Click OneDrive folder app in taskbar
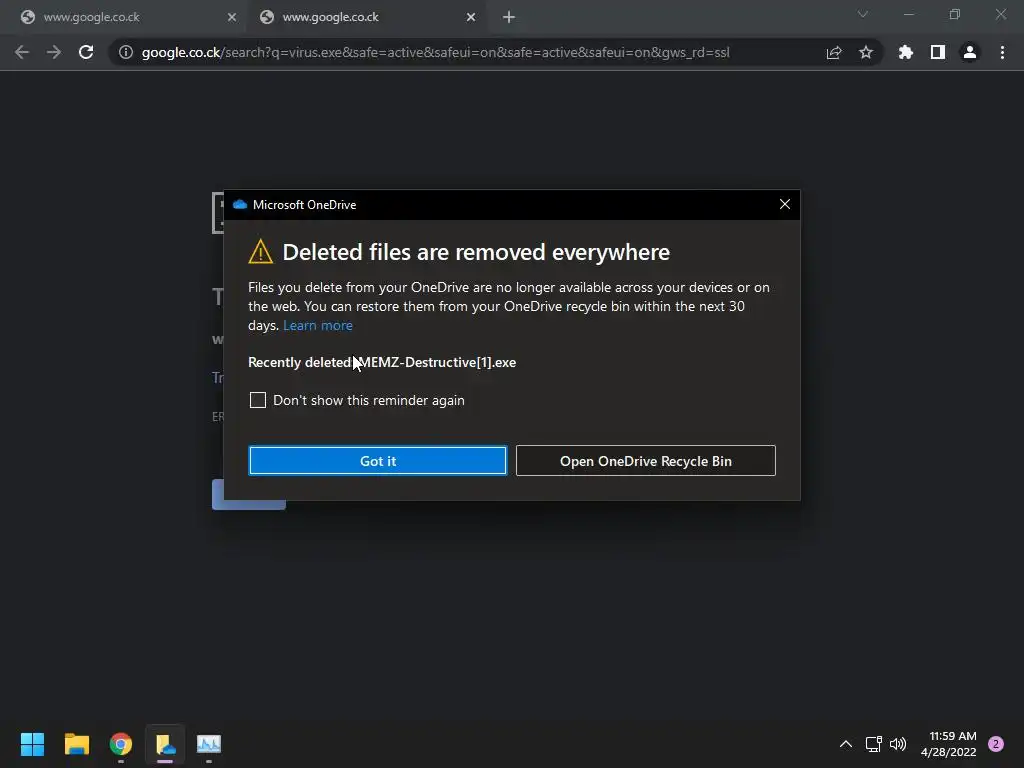Viewport: 1024px width, 768px height. pos(165,744)
